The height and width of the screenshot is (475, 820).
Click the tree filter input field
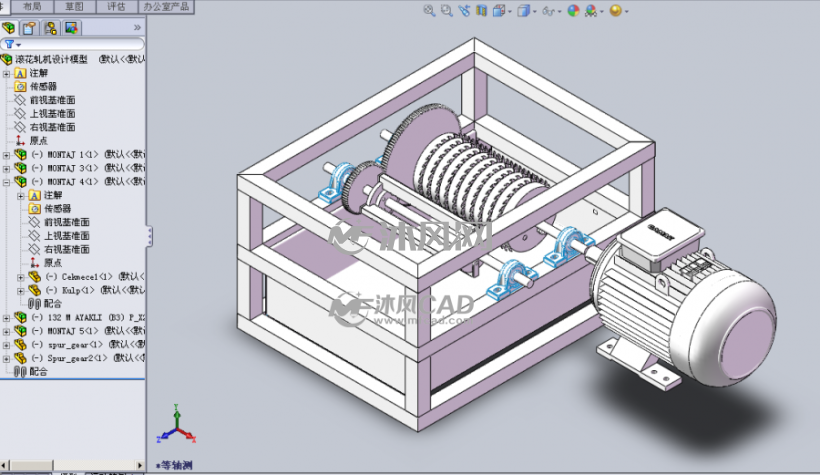pos(72,44)
